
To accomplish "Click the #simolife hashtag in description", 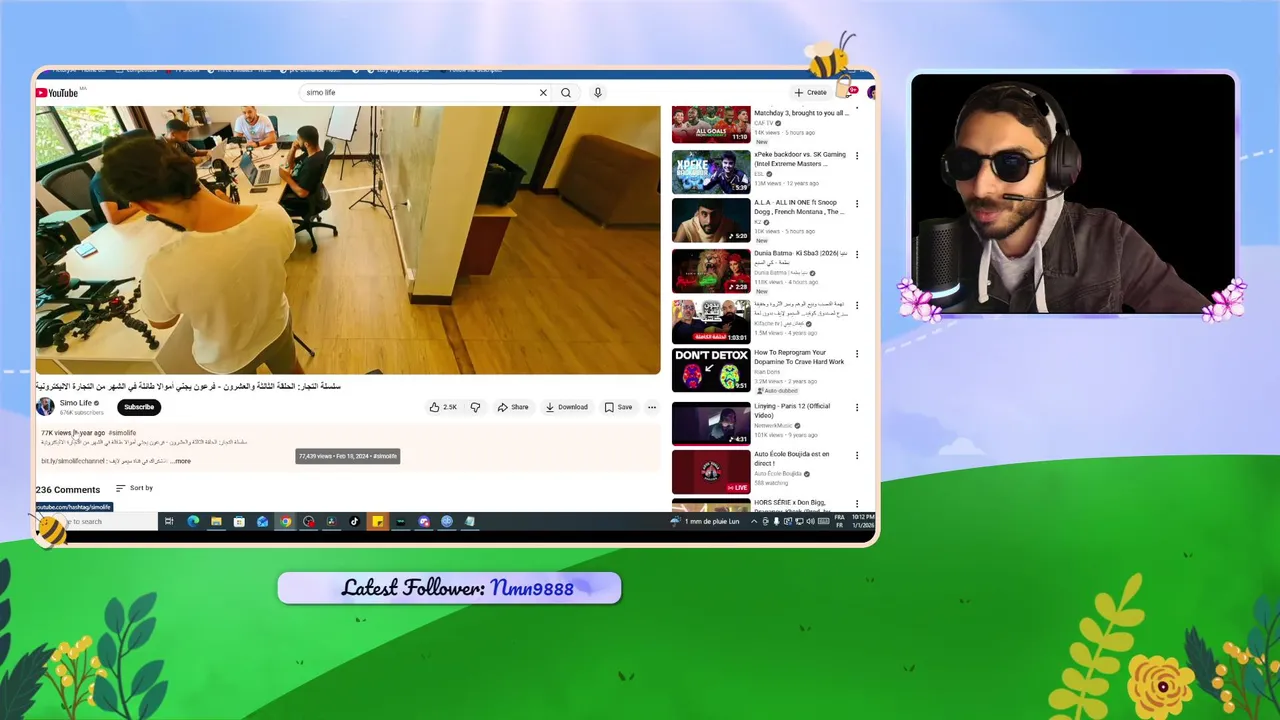I will [122, 433].
